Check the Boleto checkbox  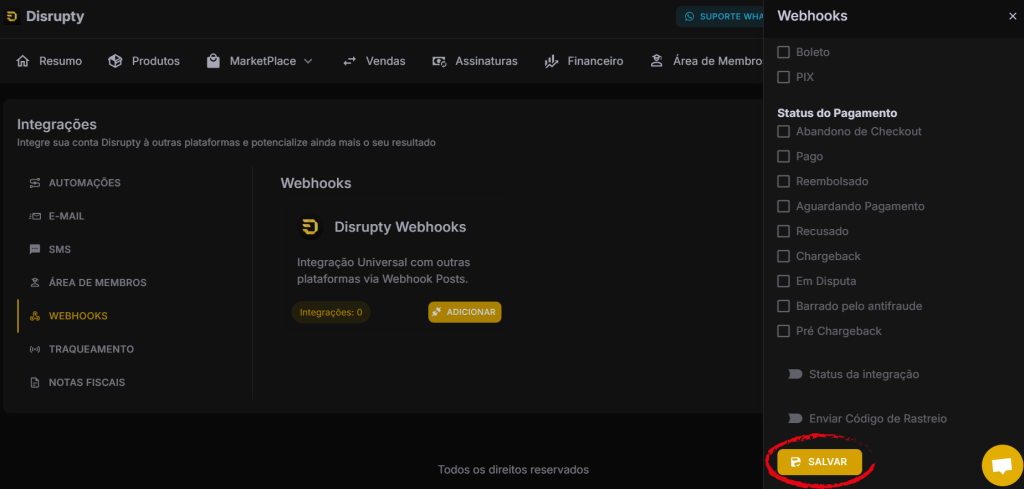pyautogui.click(x=783, y=52)
